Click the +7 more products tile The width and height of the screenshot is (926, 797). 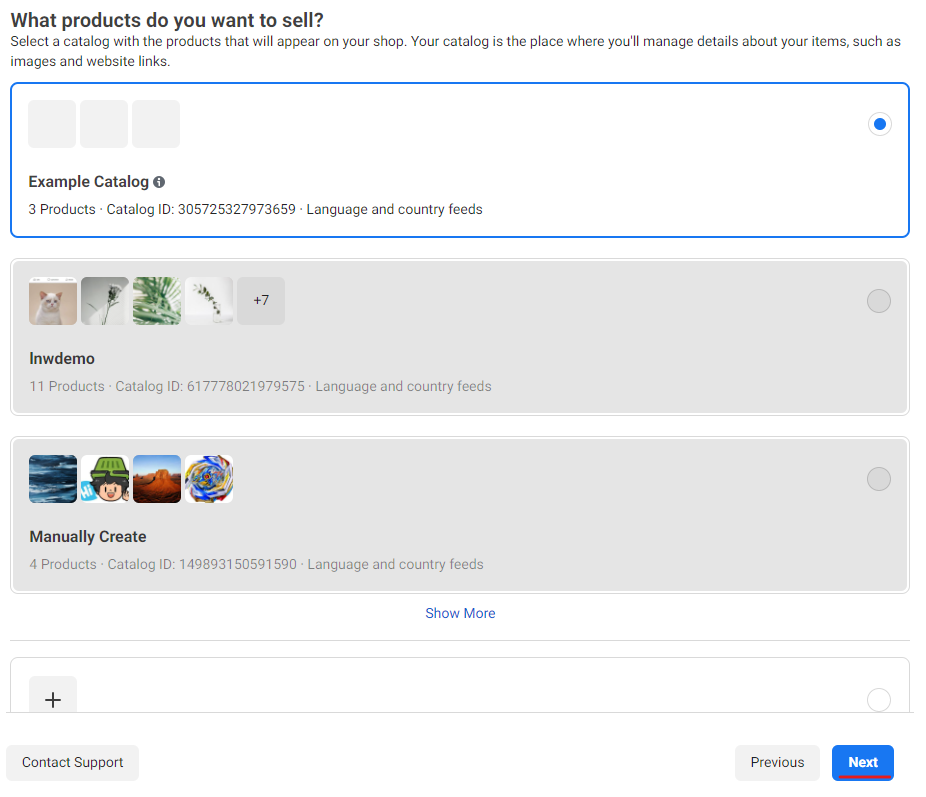tap(261, 301)
